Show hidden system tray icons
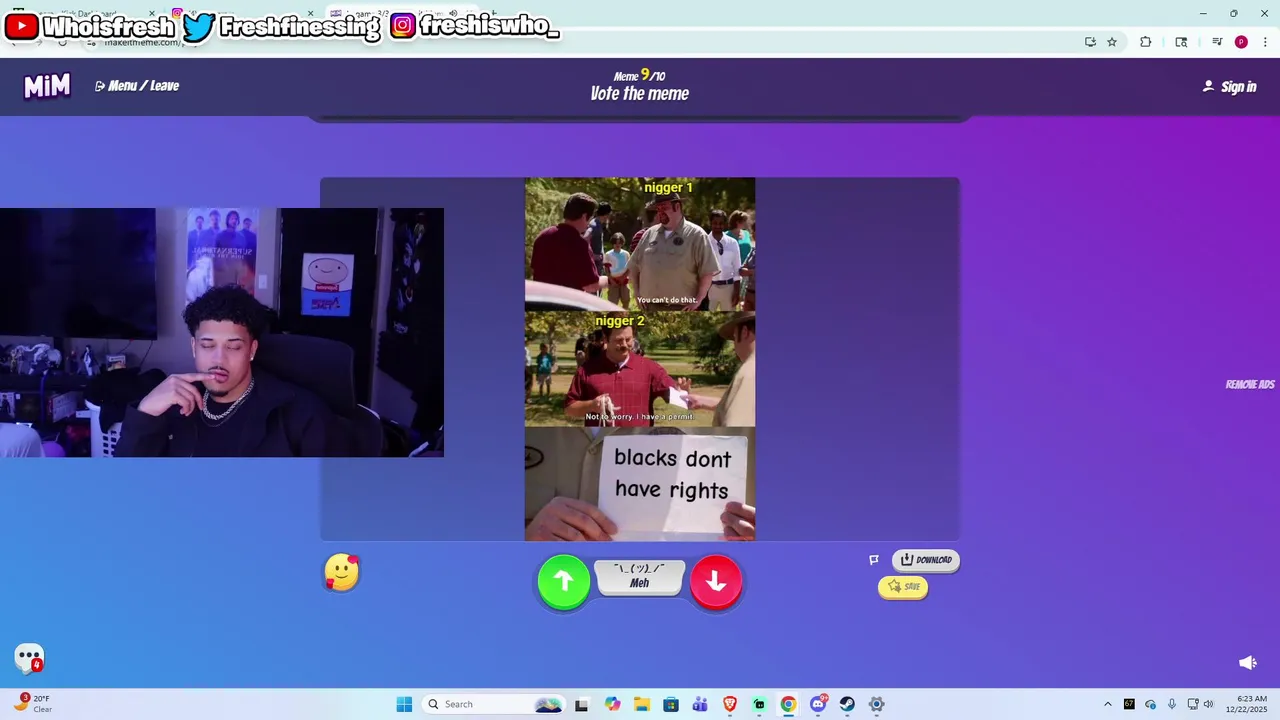This screenshot has width=1280, height=720. pos(1107,704)
